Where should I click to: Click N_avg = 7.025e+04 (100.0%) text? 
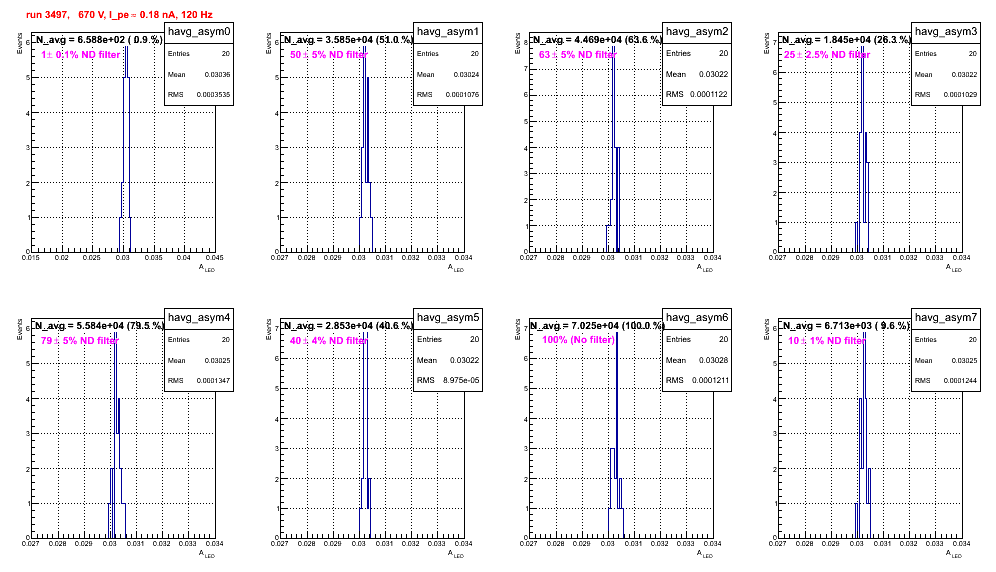click(x=597, y=325)
